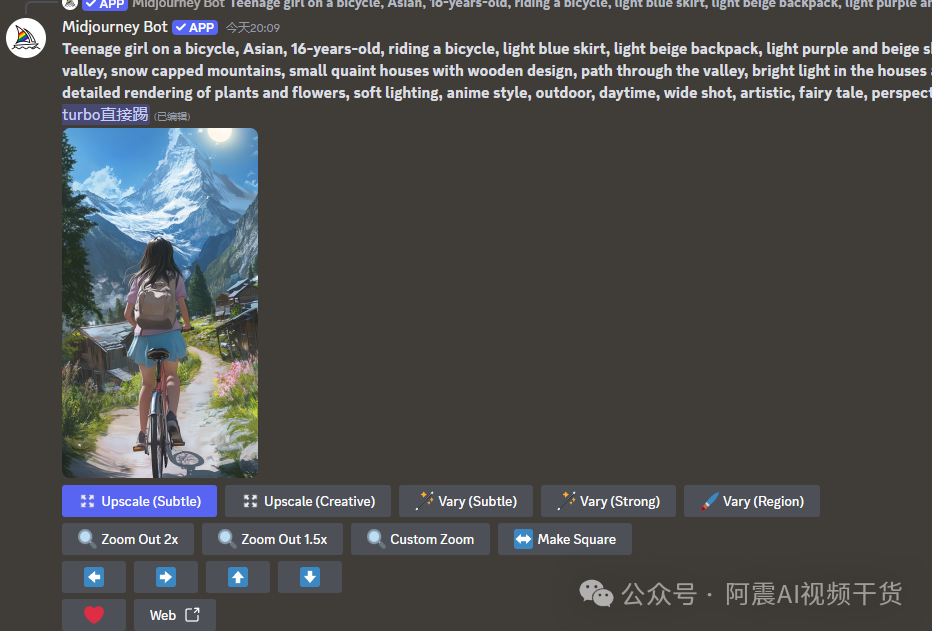
Task: Click the Upscale (Creative) button
Action: point(308,501)
